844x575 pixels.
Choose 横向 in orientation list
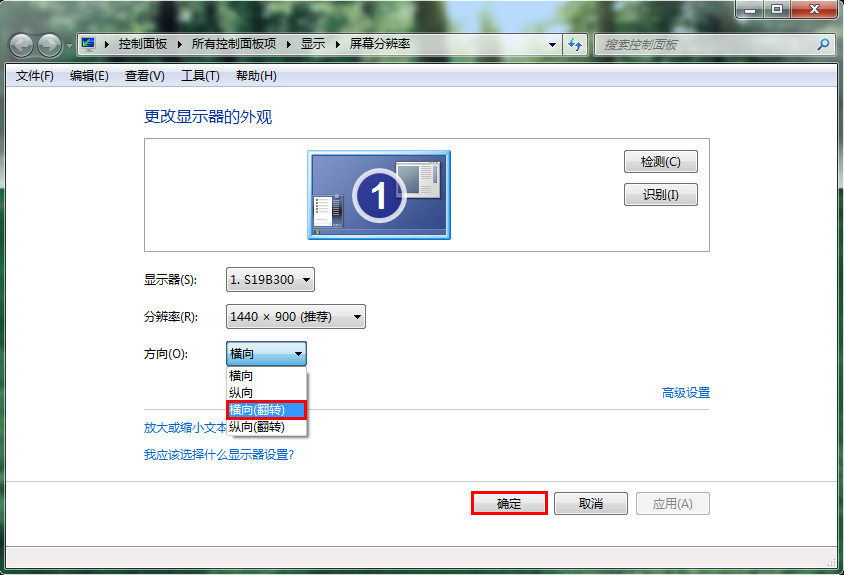click(266, 375)
